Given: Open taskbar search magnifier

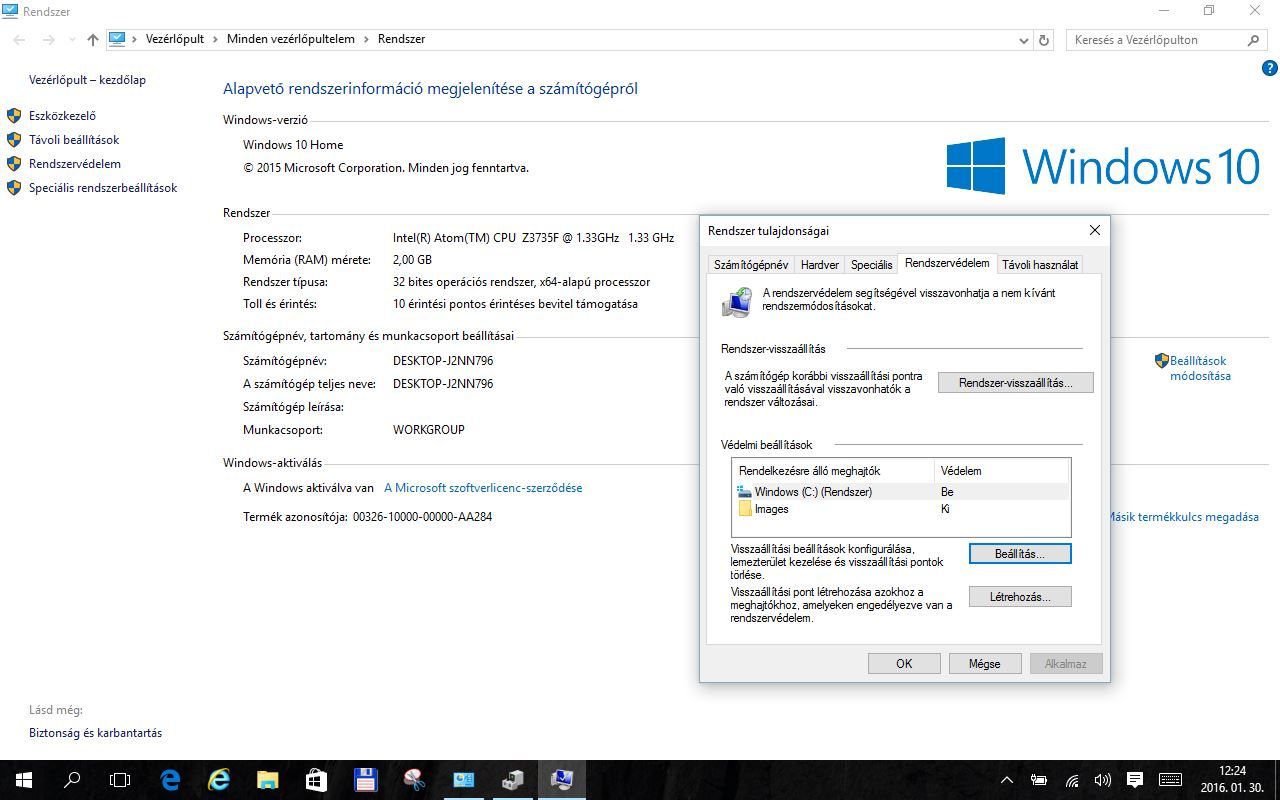Looking at the screenshot, I should [x=72, y=780].
